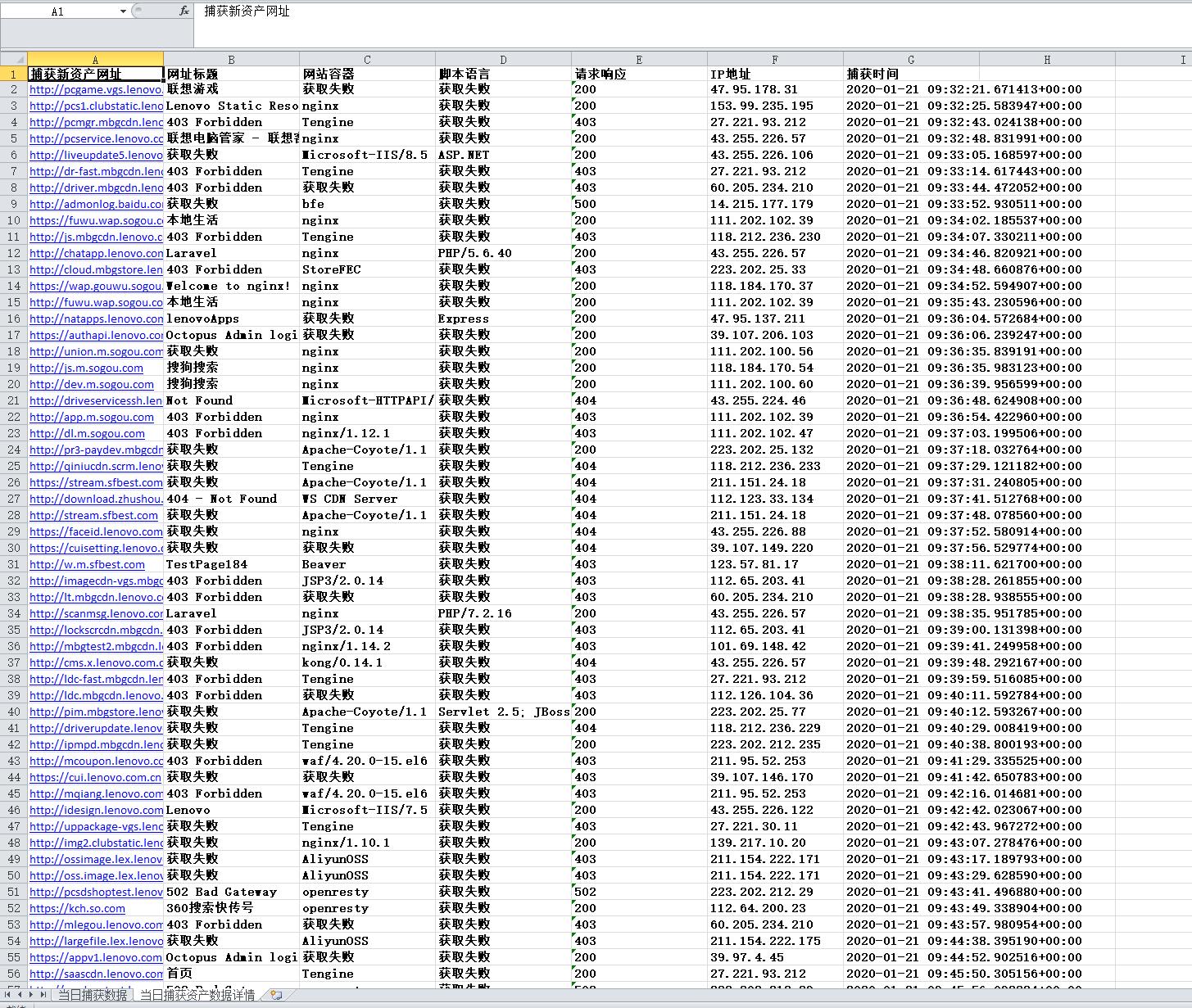
Task: Select column E header
Action: pos(639,59)
